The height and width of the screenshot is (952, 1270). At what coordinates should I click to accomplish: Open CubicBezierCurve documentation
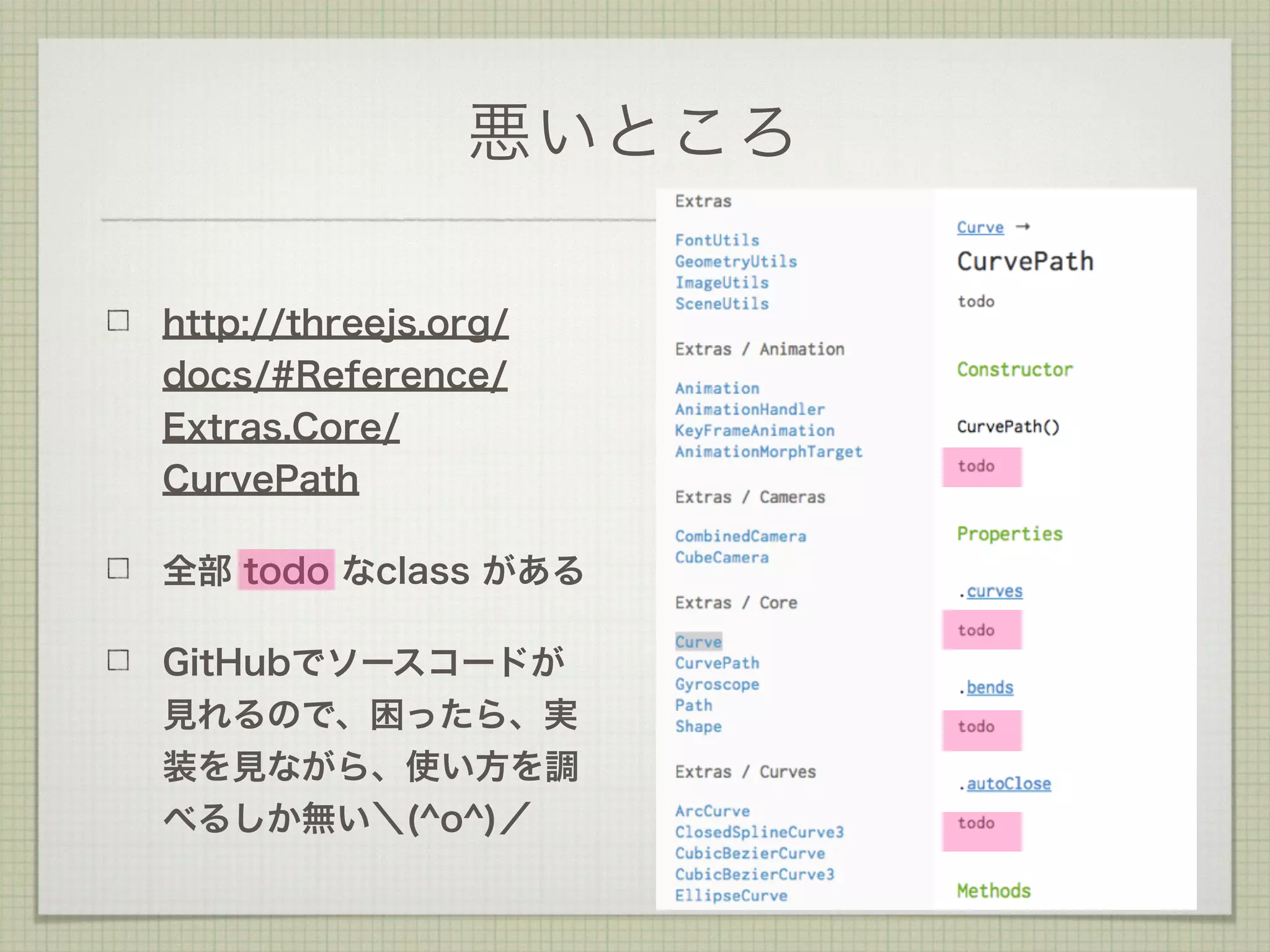pyautogui.click(x=750, y=853)
